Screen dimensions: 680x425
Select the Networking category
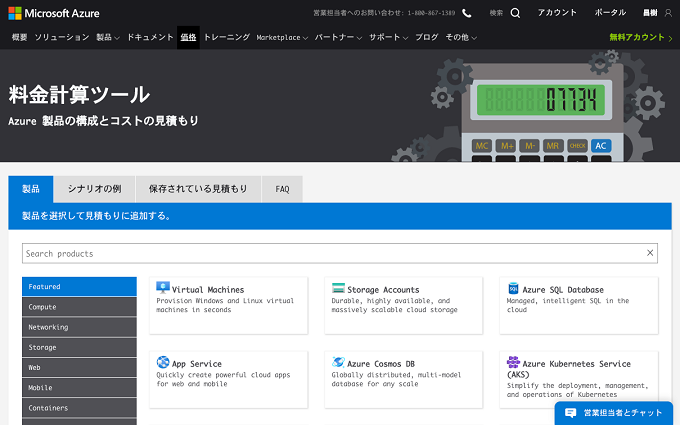click(79, 327)
